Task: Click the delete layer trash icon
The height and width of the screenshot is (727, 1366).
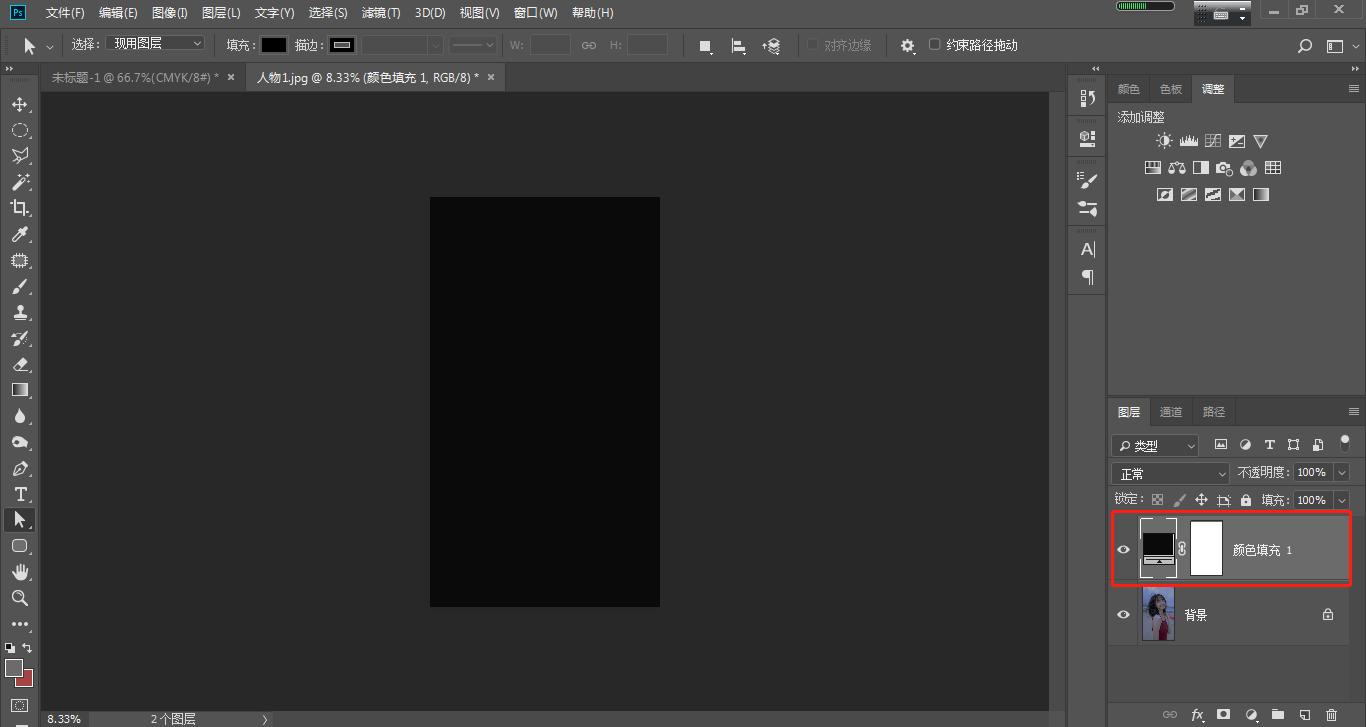Action: point(1330,715)
